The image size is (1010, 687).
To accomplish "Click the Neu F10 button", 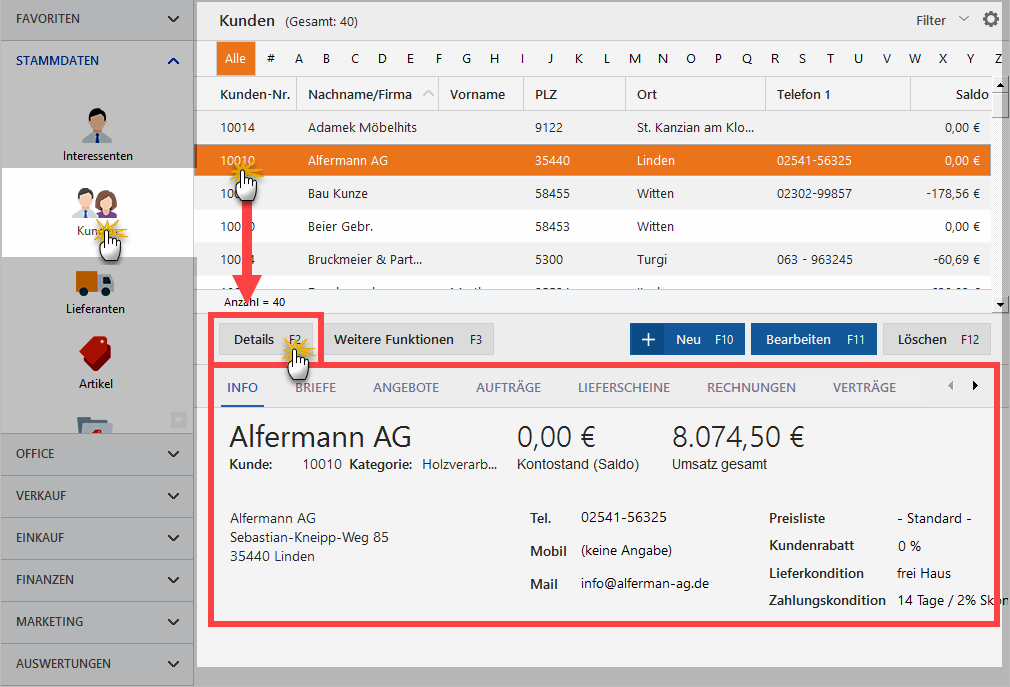I will [x=687, y=339].
